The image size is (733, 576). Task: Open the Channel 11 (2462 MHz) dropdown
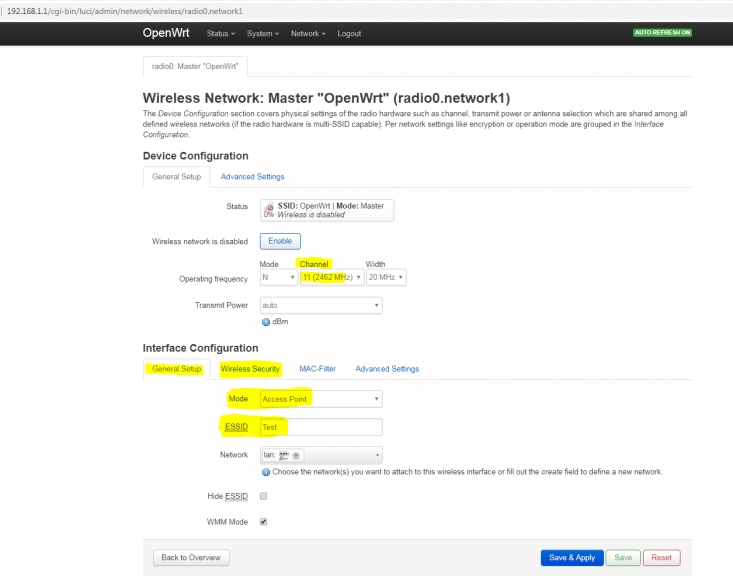332,277
